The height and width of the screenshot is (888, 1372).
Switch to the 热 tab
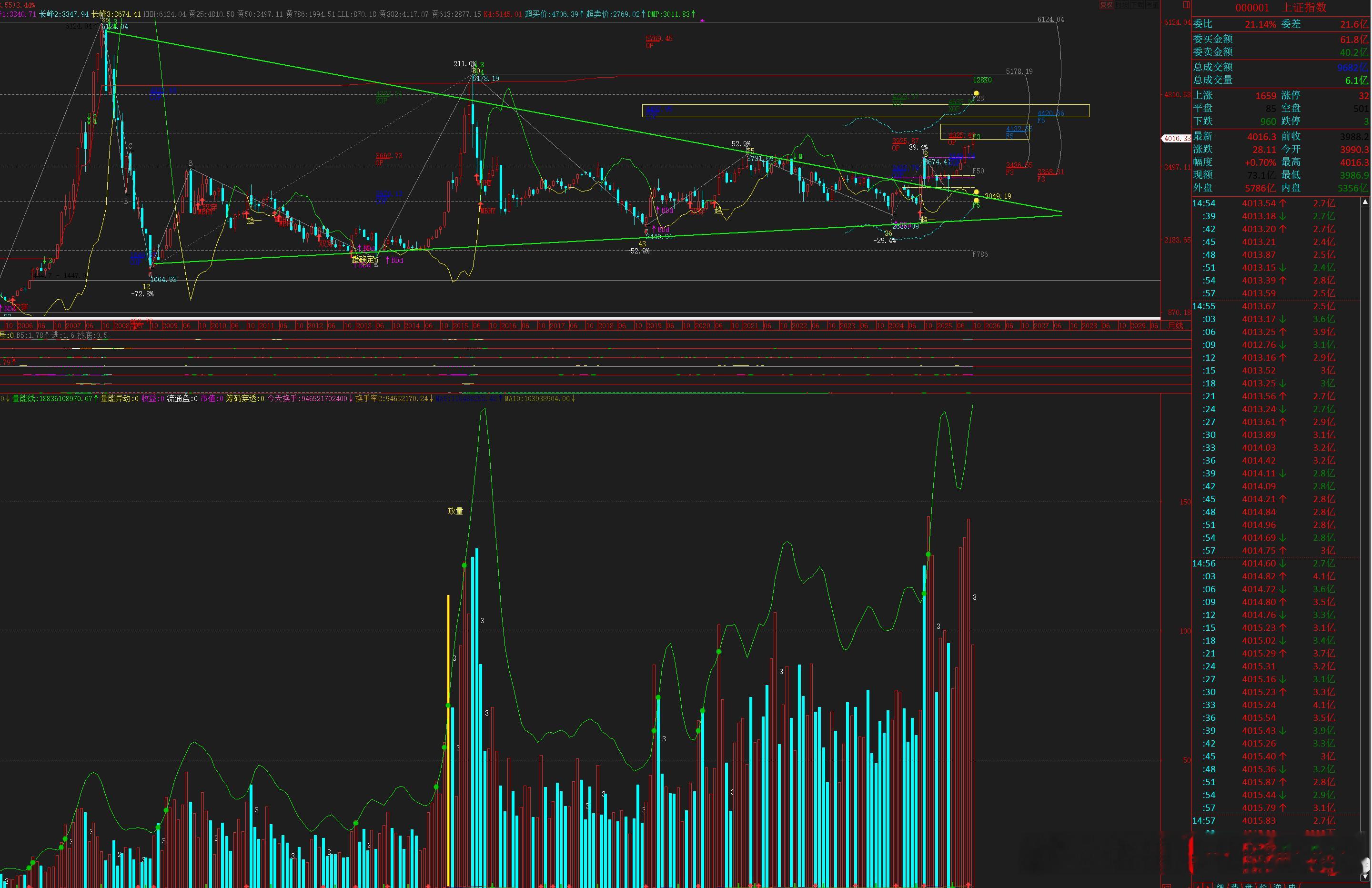click(1235, 886)
